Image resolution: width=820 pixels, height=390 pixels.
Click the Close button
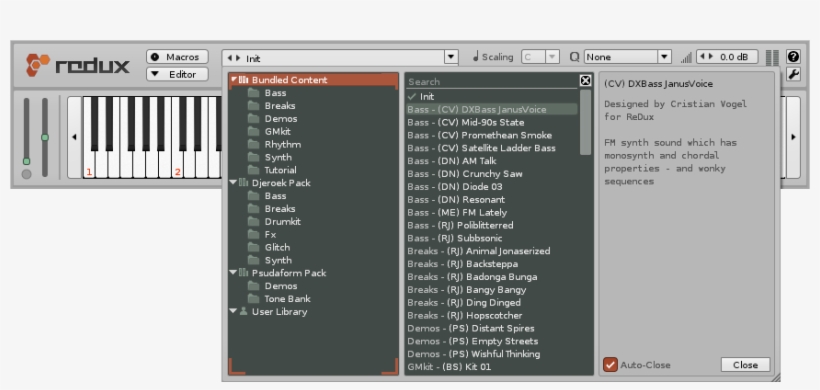point(745,365)
